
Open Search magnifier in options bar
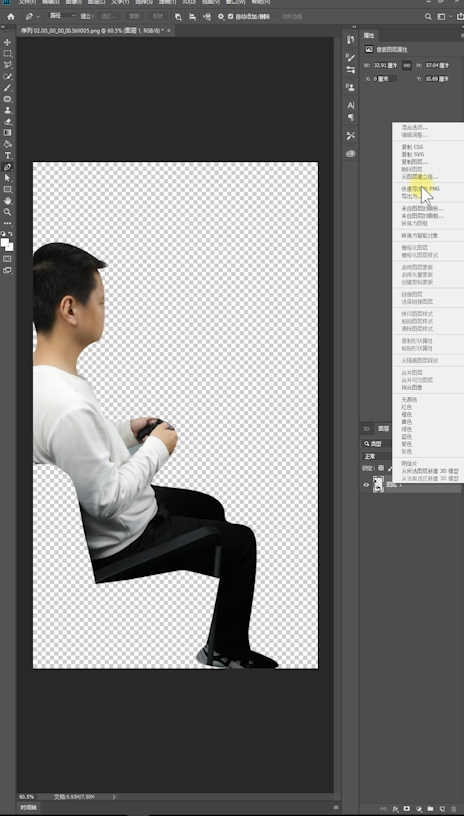pyautogui.click(x=428, y=17)
